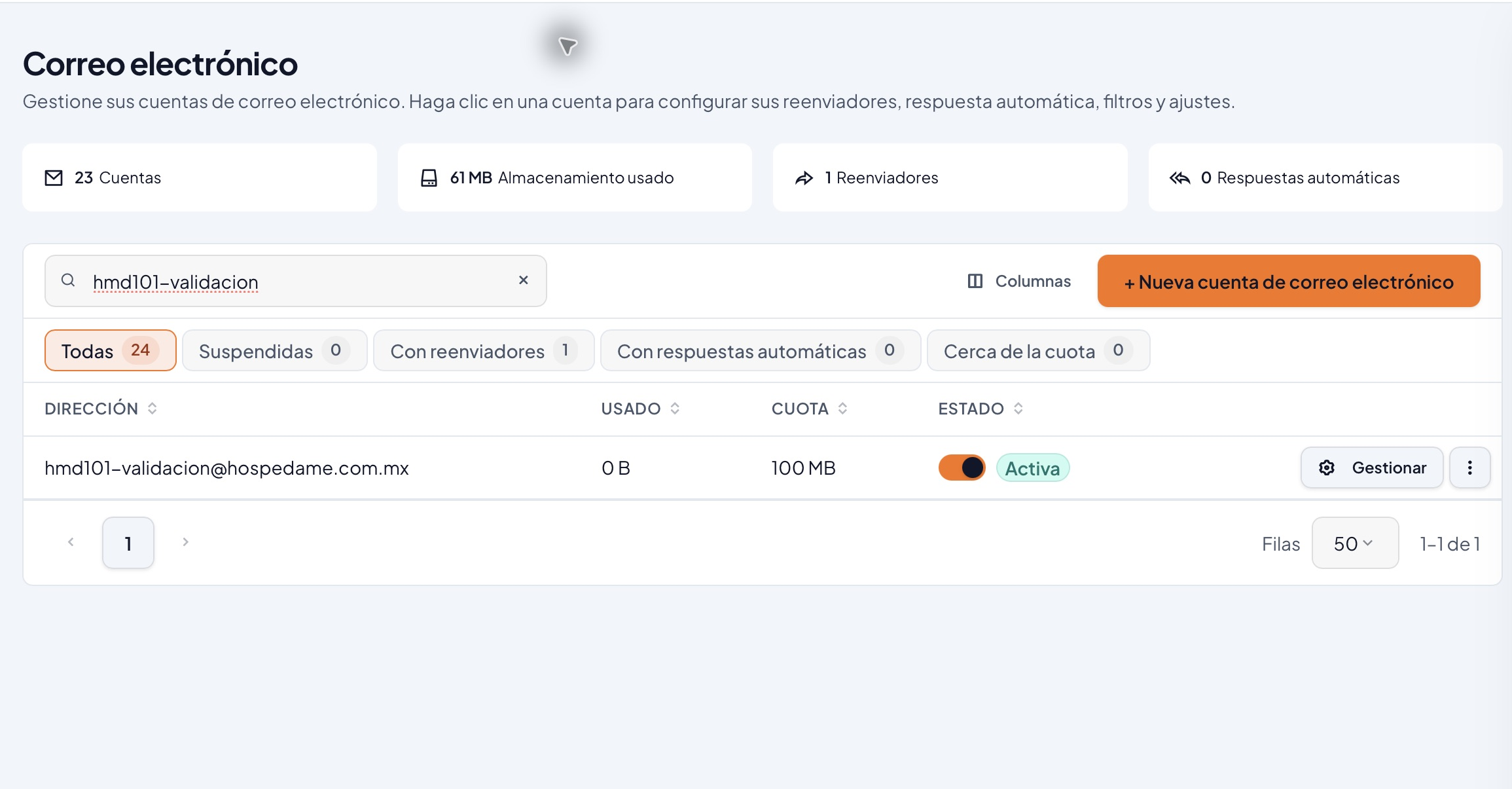Click the 100 MB quota value

coord(803,468)
